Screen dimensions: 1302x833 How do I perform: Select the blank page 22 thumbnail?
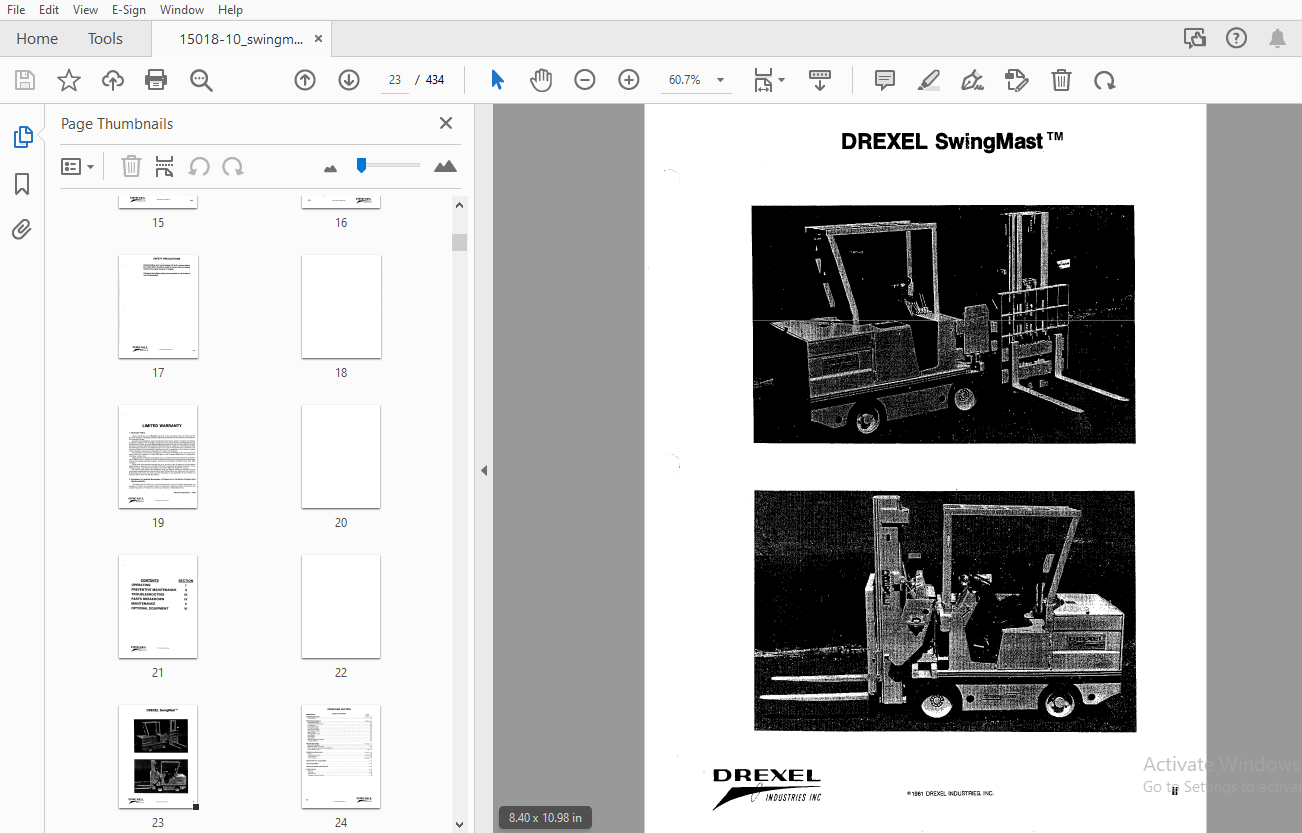point(341,606)
